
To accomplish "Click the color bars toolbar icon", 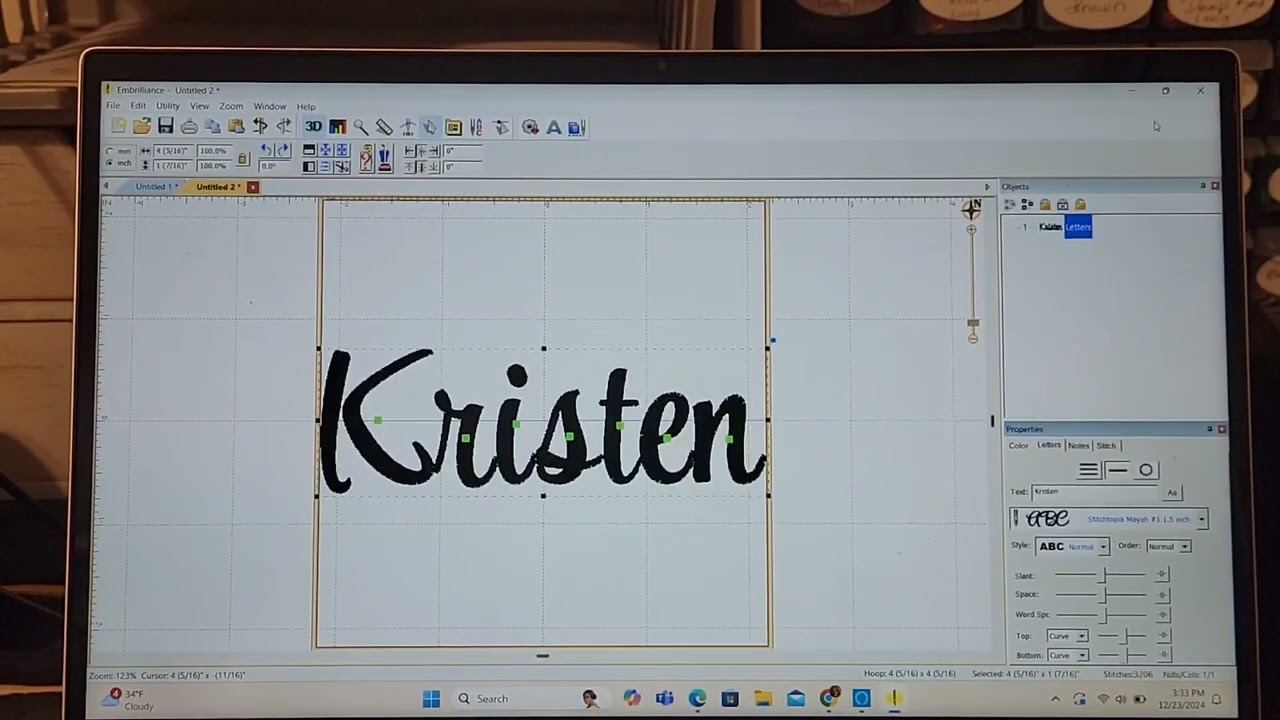I will [x=337, y=127].
